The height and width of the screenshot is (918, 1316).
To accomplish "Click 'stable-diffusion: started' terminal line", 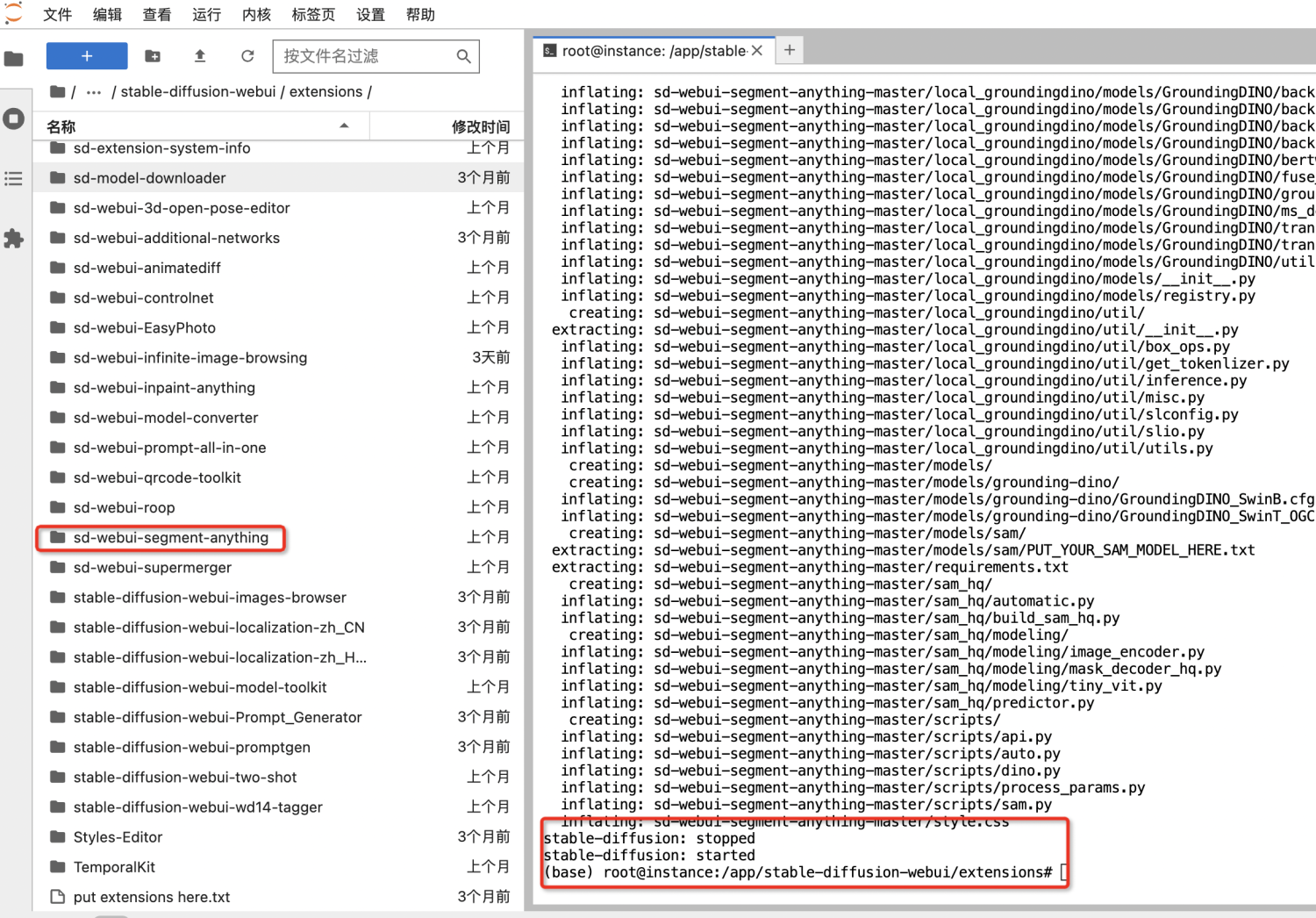I will tap(649, 856).
